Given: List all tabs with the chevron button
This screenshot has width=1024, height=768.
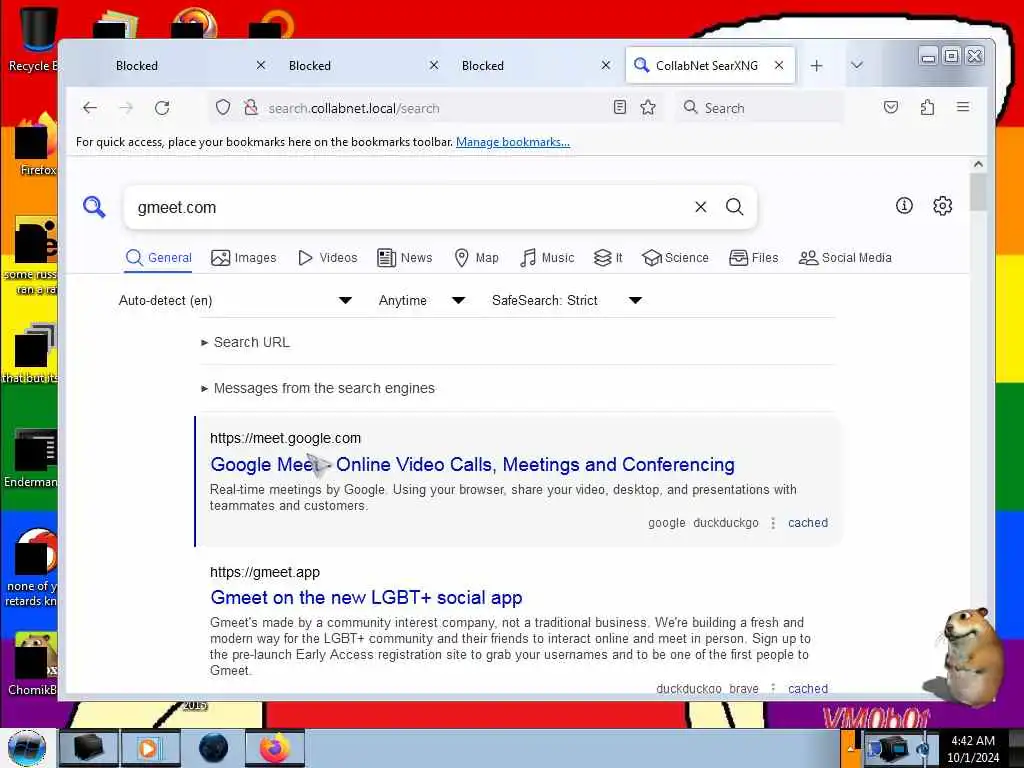Looking at the screenshot, I should pos(857,65).
